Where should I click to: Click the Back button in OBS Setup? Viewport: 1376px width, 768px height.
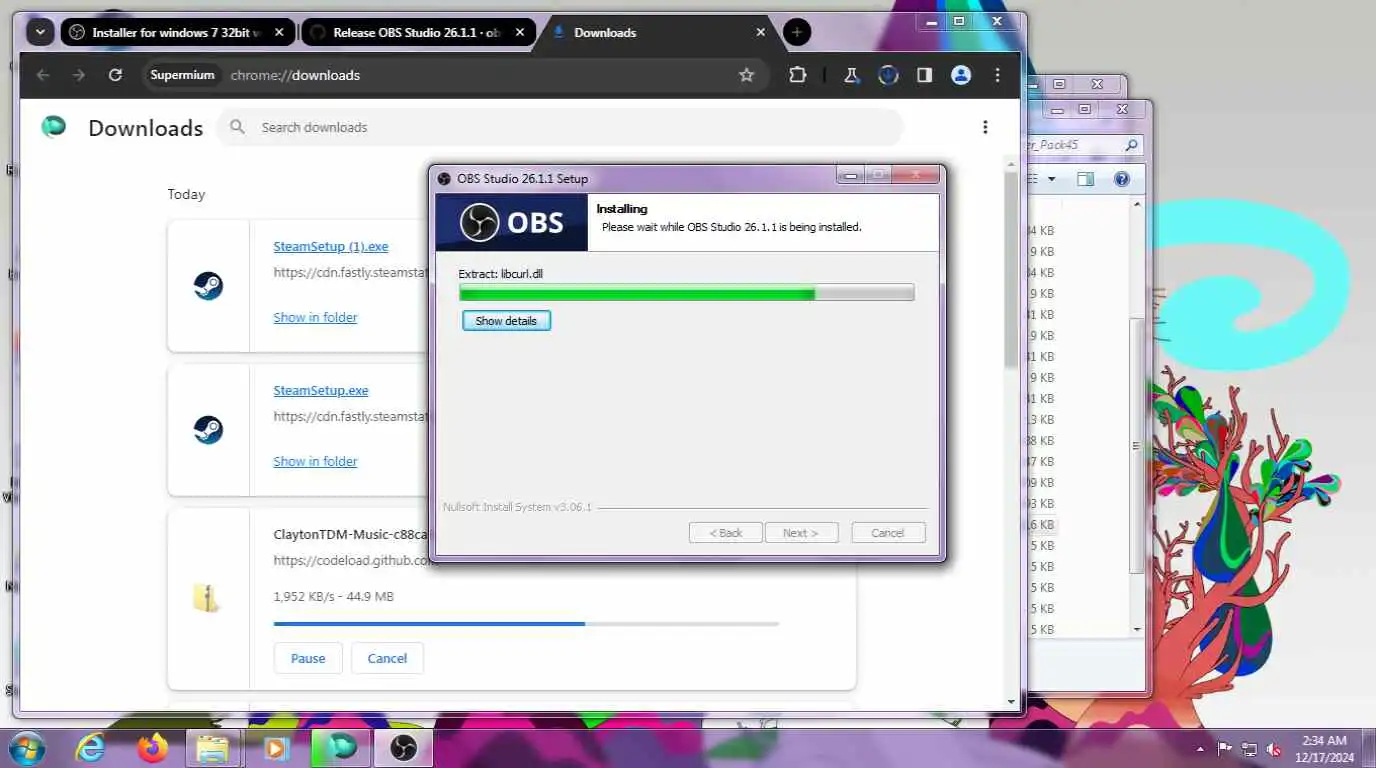tap(726, 533)
